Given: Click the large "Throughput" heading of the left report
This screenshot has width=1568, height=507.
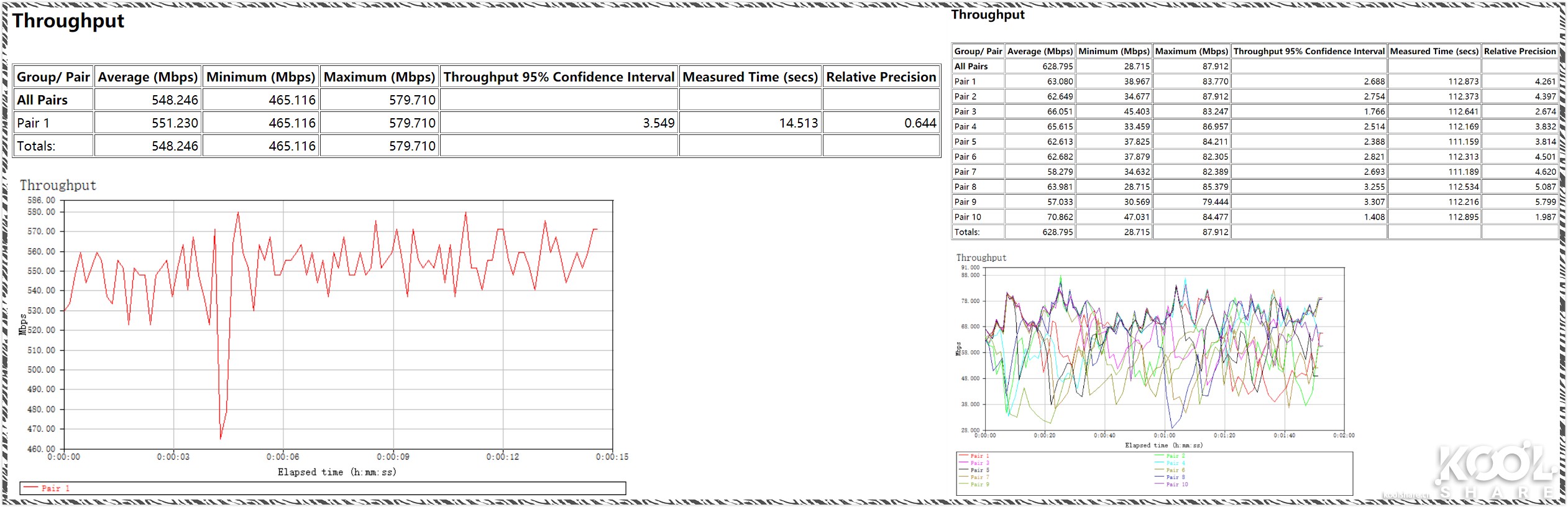Looking at the screenshot, I should coord(68,21).
